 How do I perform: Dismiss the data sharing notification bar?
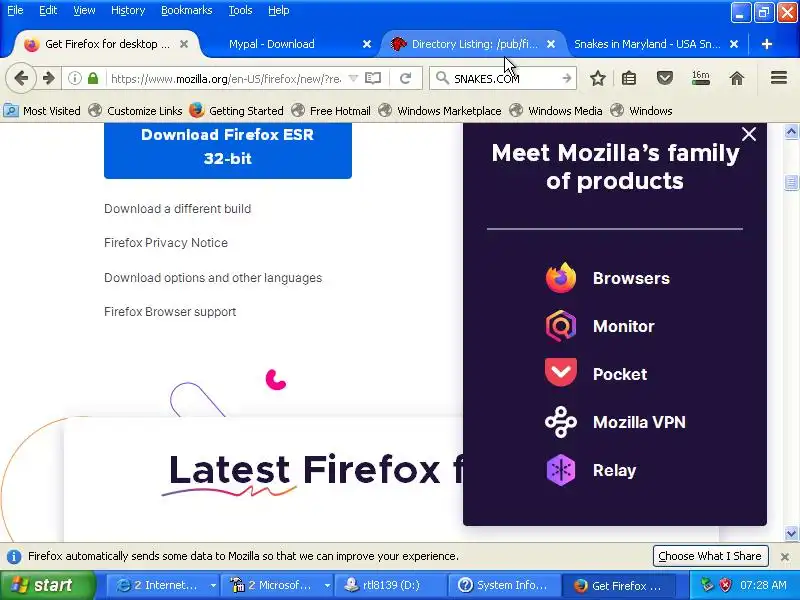(x=785, y=557)
